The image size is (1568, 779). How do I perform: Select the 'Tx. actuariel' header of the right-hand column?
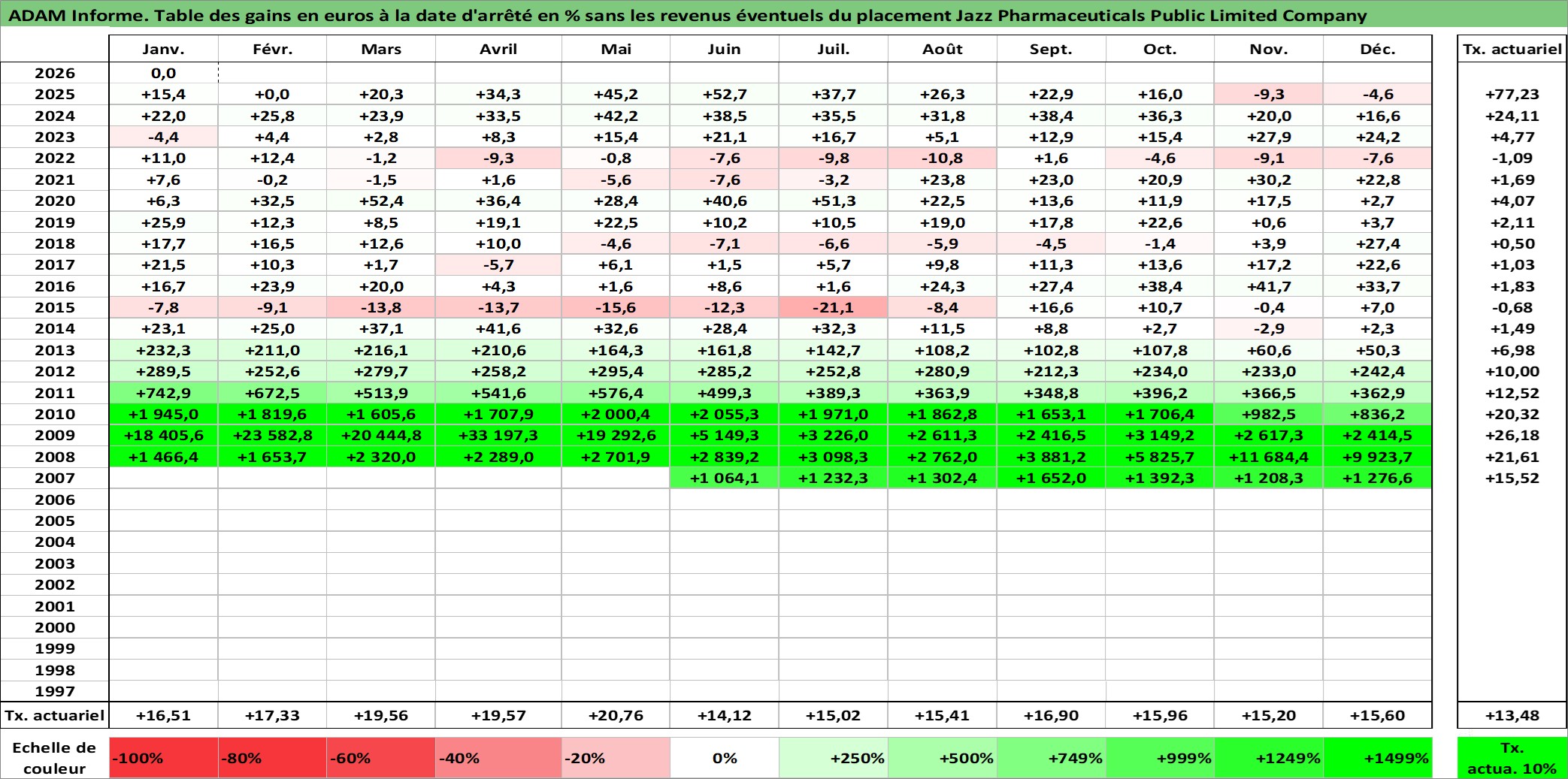(1512, 49)
